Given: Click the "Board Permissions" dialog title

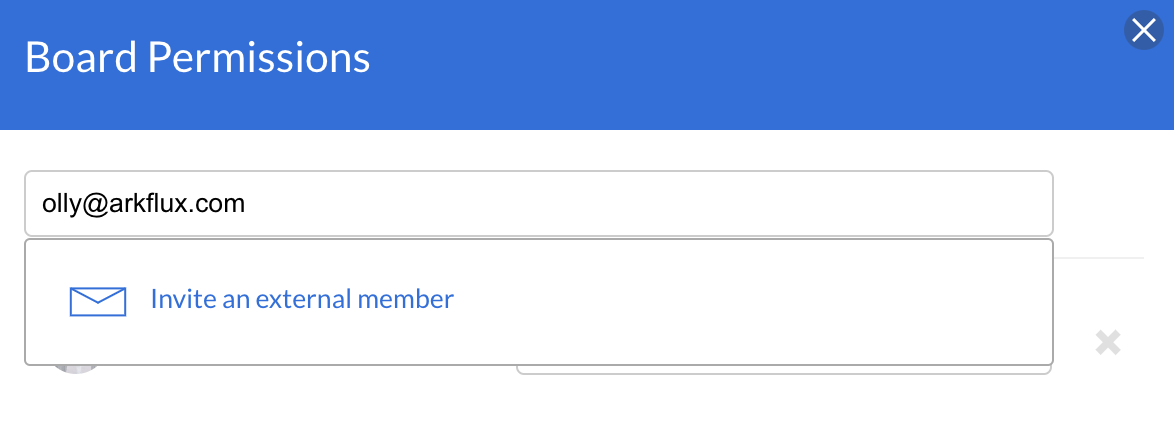Looking at the screenshot, I should [197, 58].
